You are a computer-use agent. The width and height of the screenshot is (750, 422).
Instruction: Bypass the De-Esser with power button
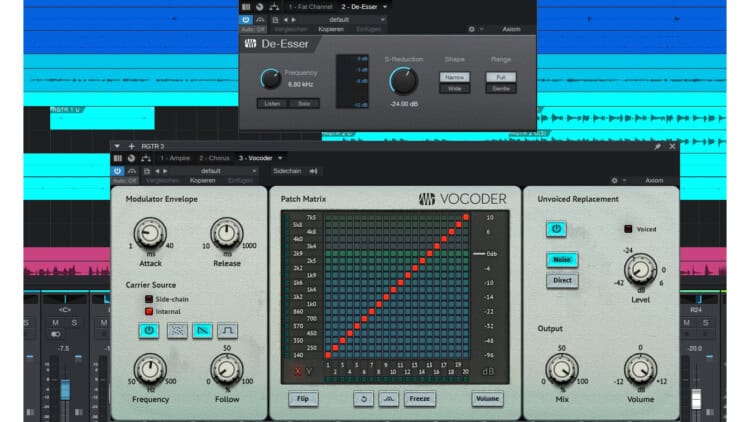point(246,19)
